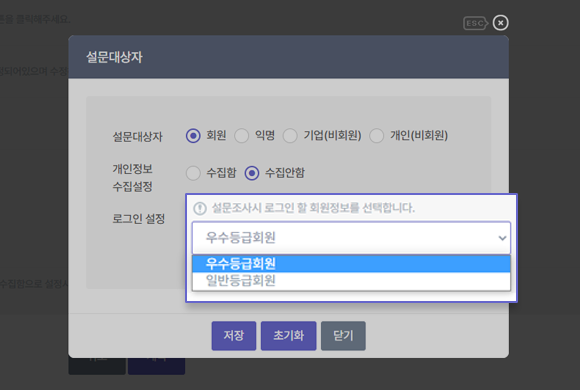Click the 개인정보 수집설정 label
Image resolution: width=580 pixels, height=390 pixels.
click(x=133, y=178)
